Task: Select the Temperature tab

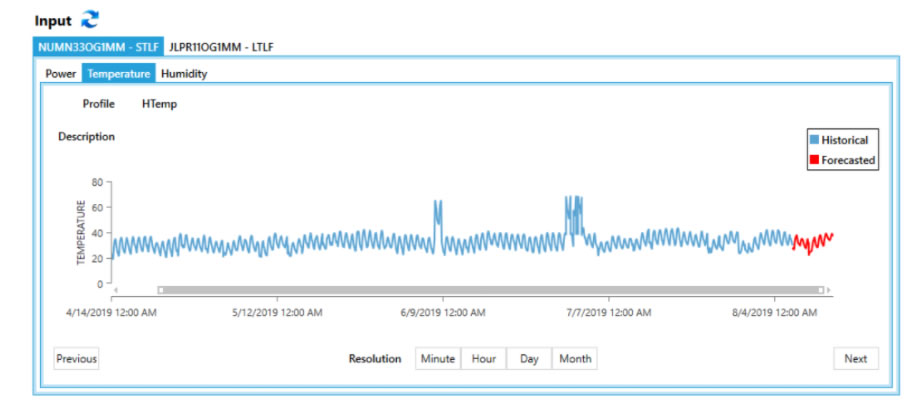Action: pyautogui.click(x=118, y=73)
